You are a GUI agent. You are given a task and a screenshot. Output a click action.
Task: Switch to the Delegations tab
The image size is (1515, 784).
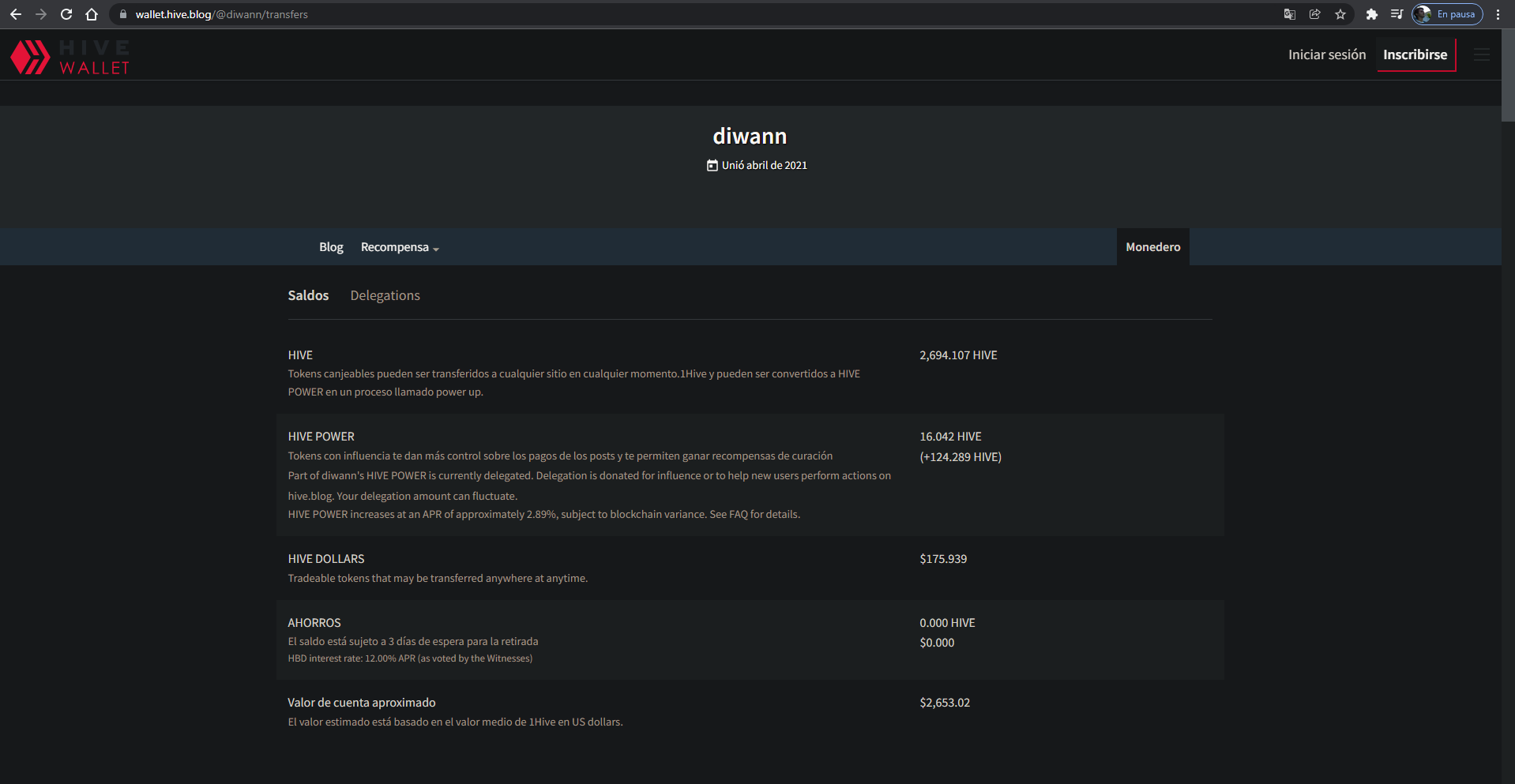tap(385, 295)
